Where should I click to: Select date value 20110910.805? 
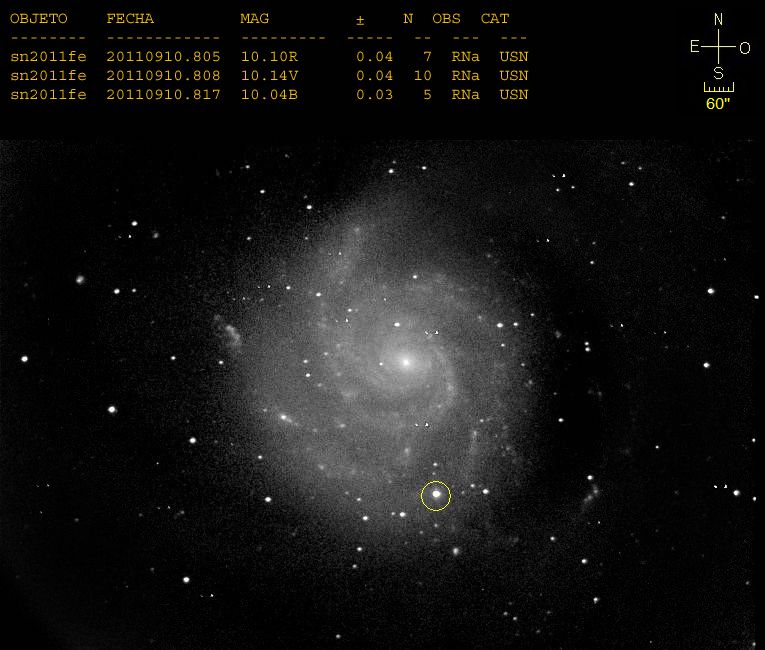coord(163,57)
